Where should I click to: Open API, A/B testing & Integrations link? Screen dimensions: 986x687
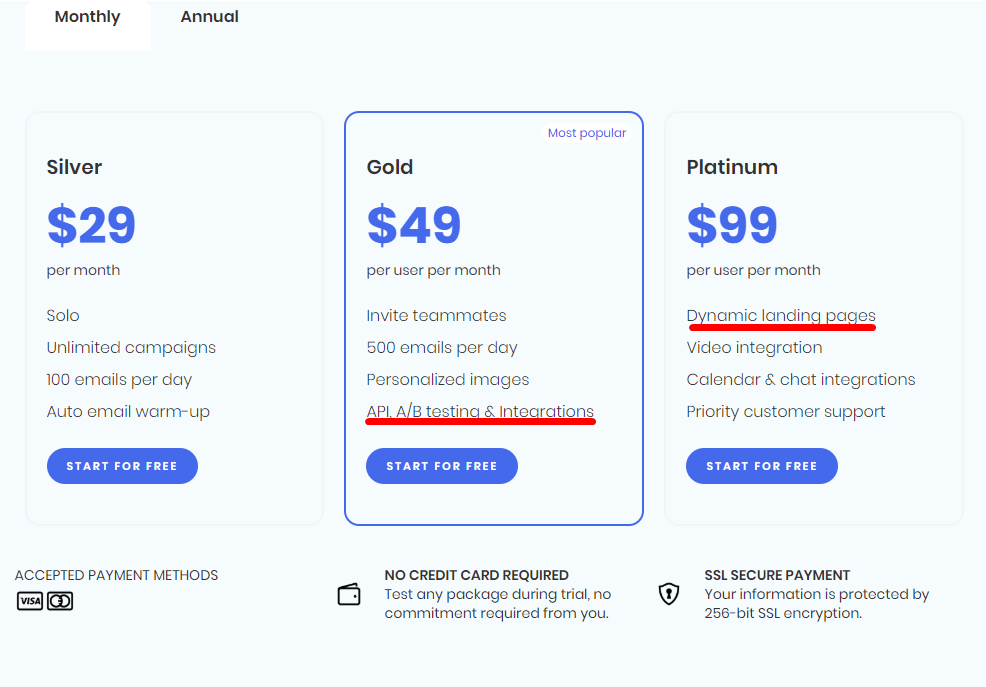point(480,411)
